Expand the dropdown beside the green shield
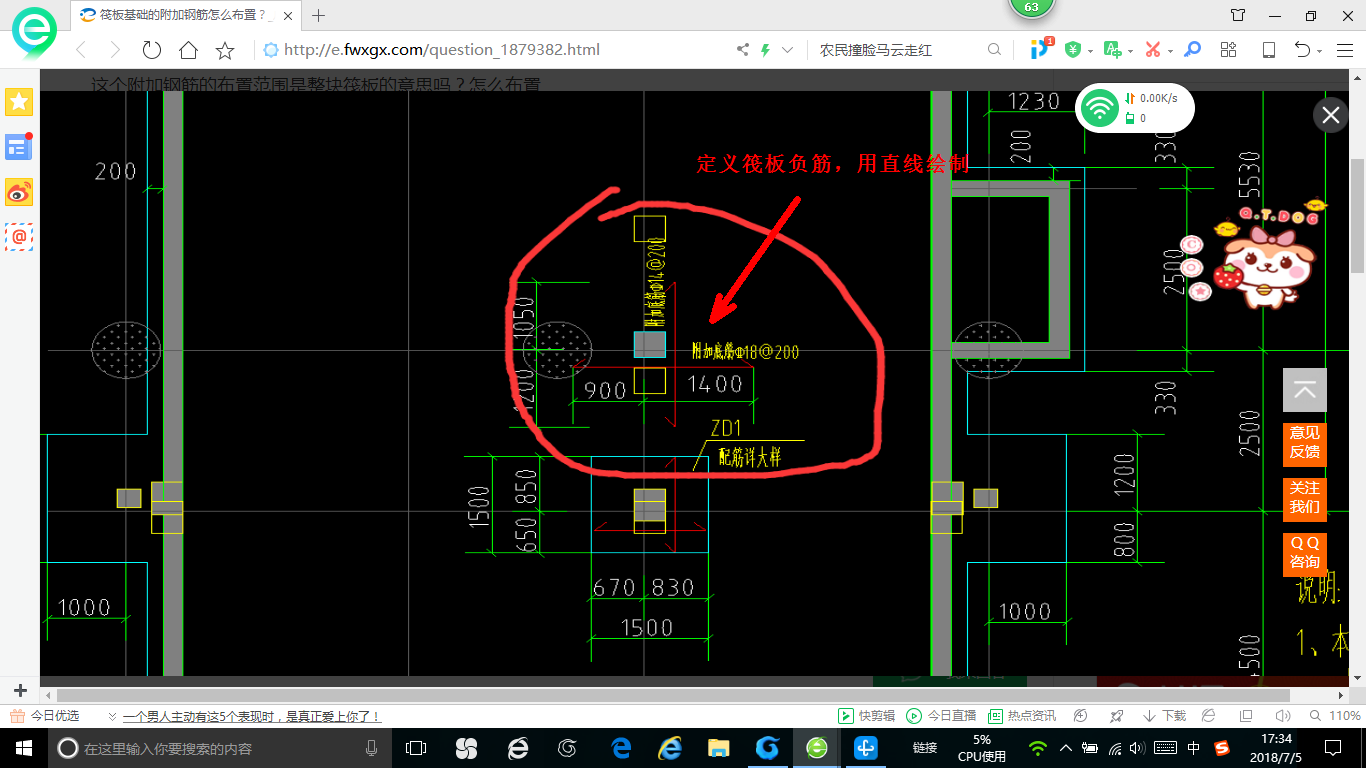The height and width of the screenshot is (768, 1366). tap(1090, 51)
